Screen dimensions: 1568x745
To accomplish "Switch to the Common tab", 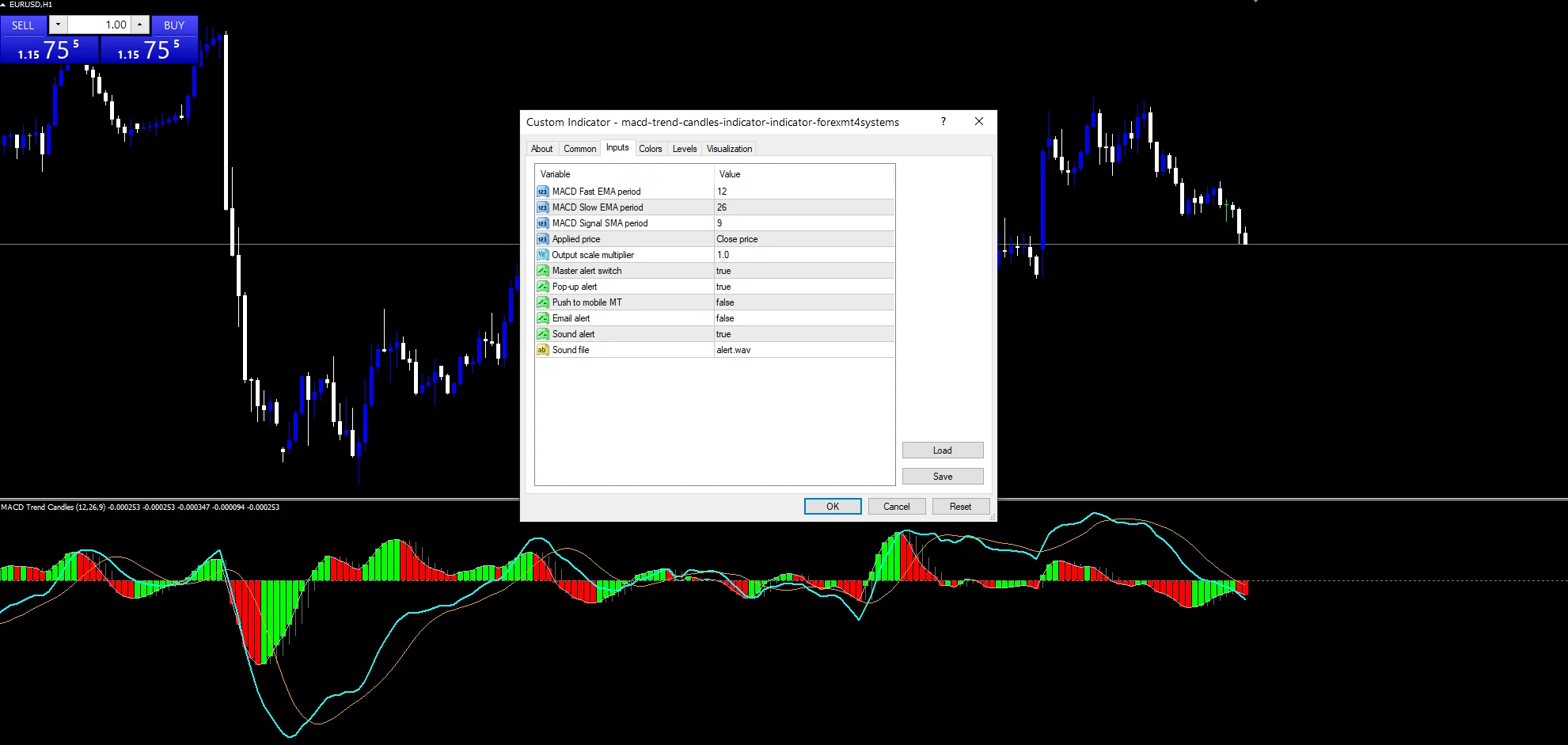I will (580, 149).
